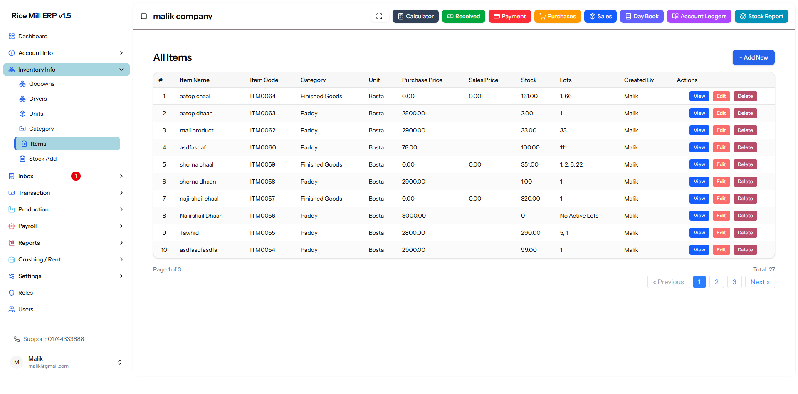Viewport: 798px width, 394px height.
Task: Click the Rice Mill ERP v1.5 title
Action: click(41, 16)
